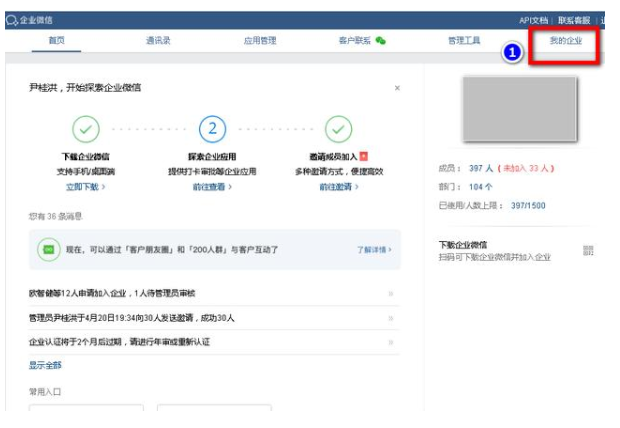Click the red badge next to 邀请成员加入
This screenshot has width=620, height=428.
364,156
